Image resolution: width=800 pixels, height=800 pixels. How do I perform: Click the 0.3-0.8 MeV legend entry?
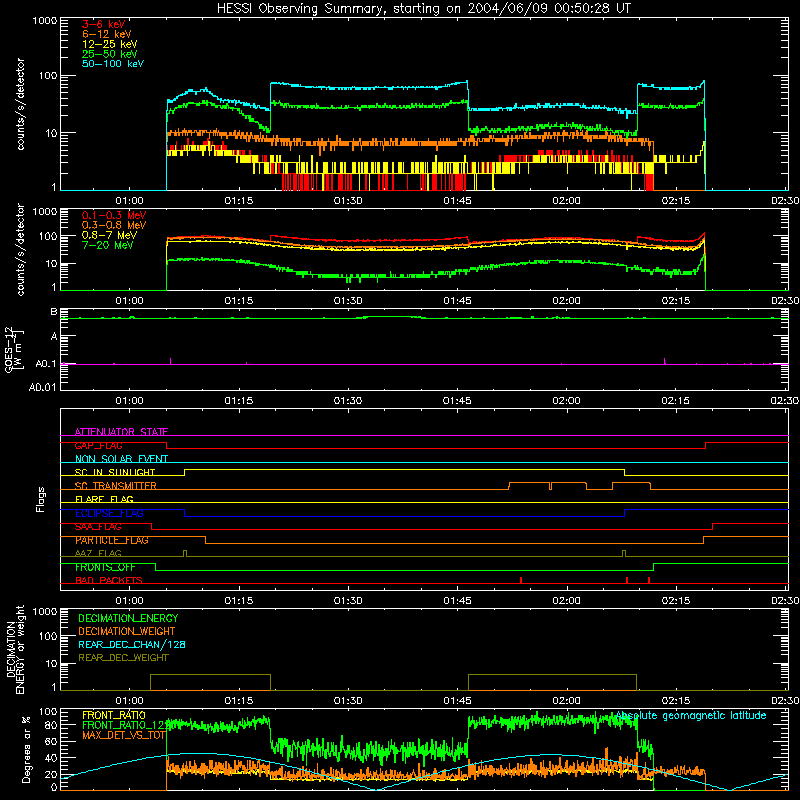[x=114, y=225]
